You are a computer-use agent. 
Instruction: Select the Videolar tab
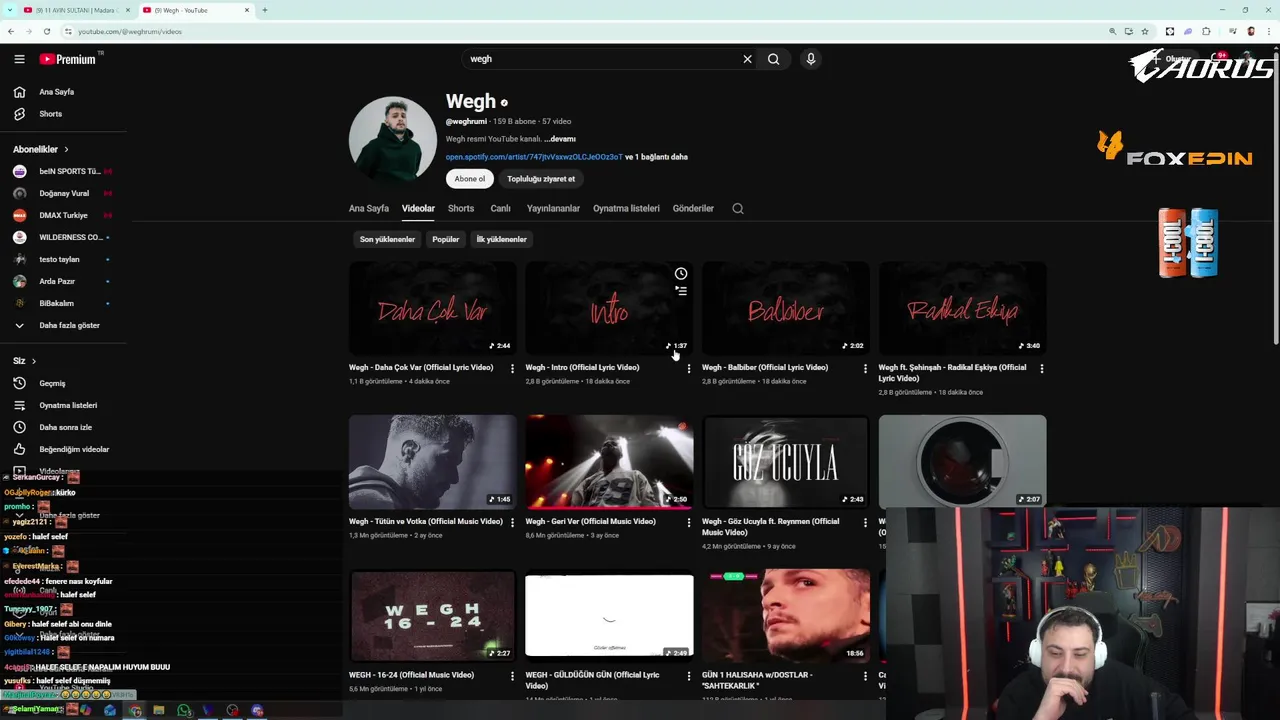tap(418, 209)
